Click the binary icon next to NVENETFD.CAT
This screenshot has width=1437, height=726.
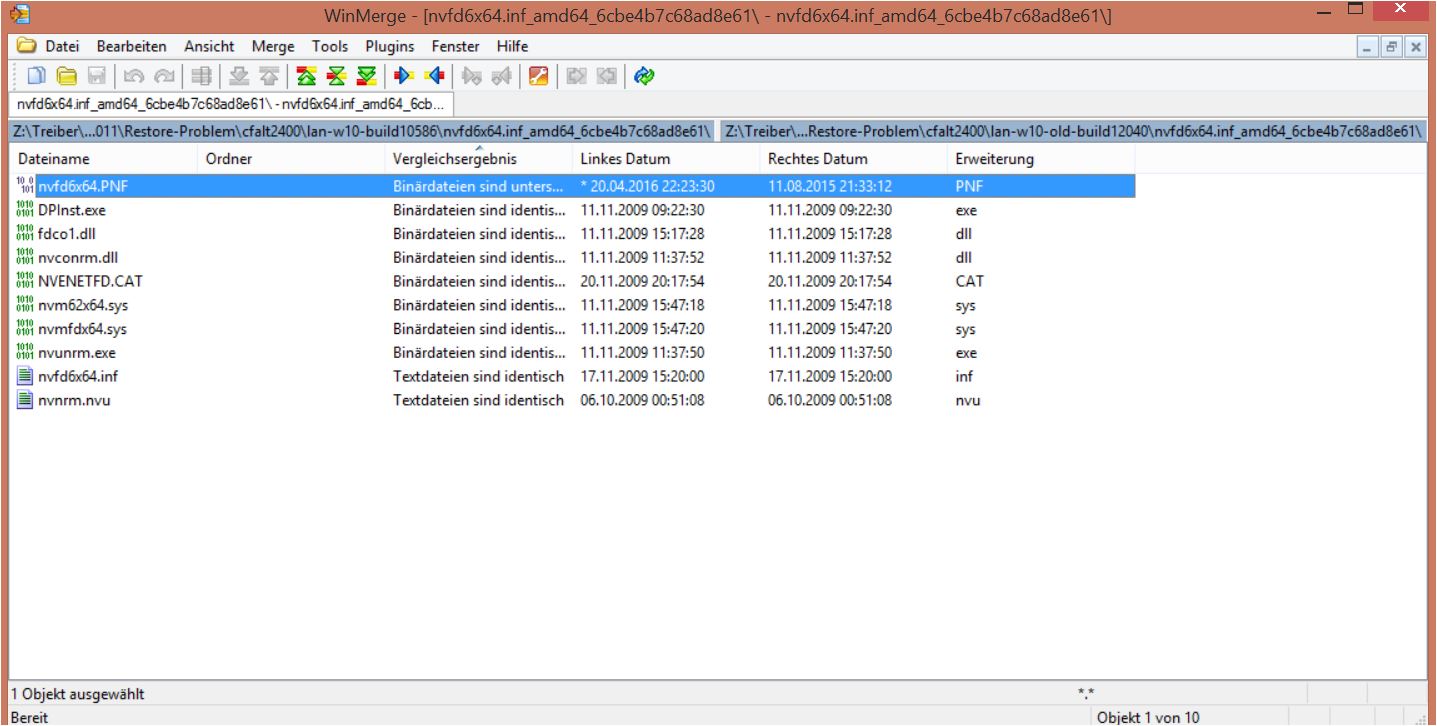tap(25, 281)
